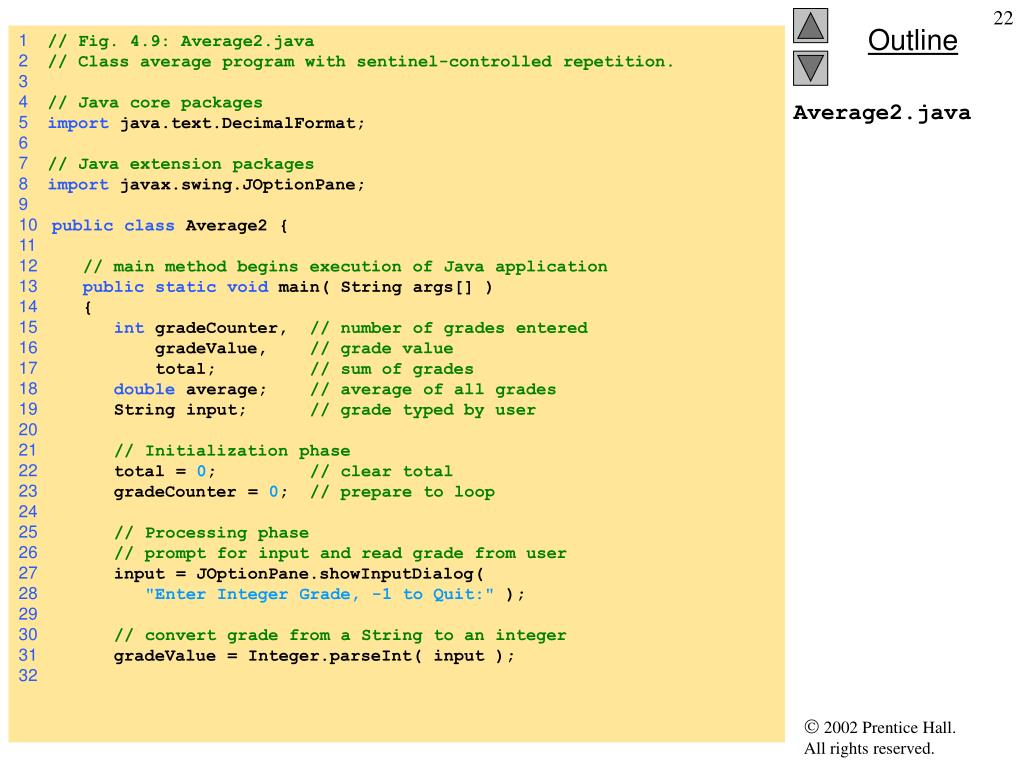This screenshot has width=1024, height=768.
Task: Click the "total = 0;" statement
Action: [x=165, y=471]
